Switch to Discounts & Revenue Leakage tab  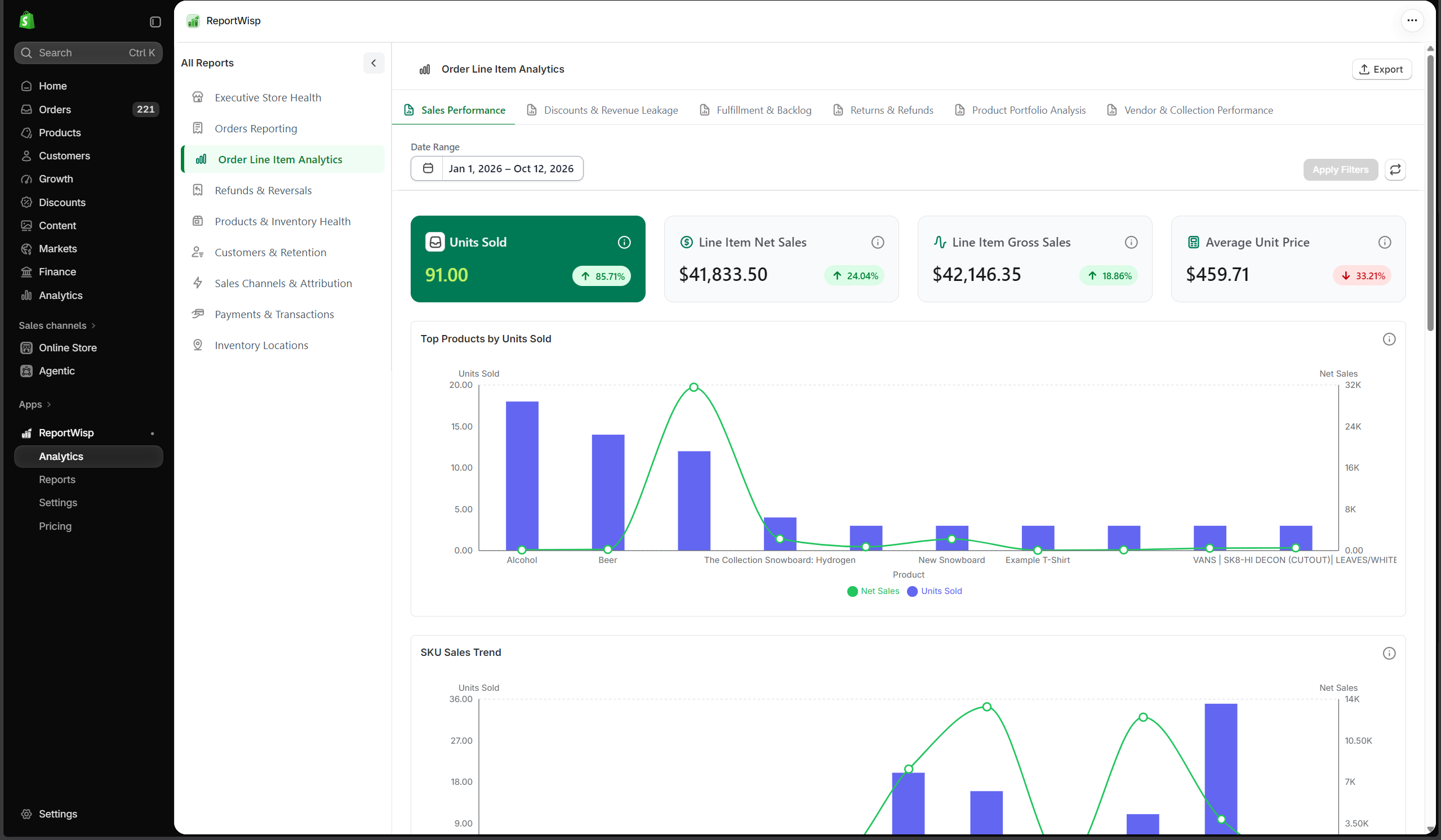click(602, 110)
